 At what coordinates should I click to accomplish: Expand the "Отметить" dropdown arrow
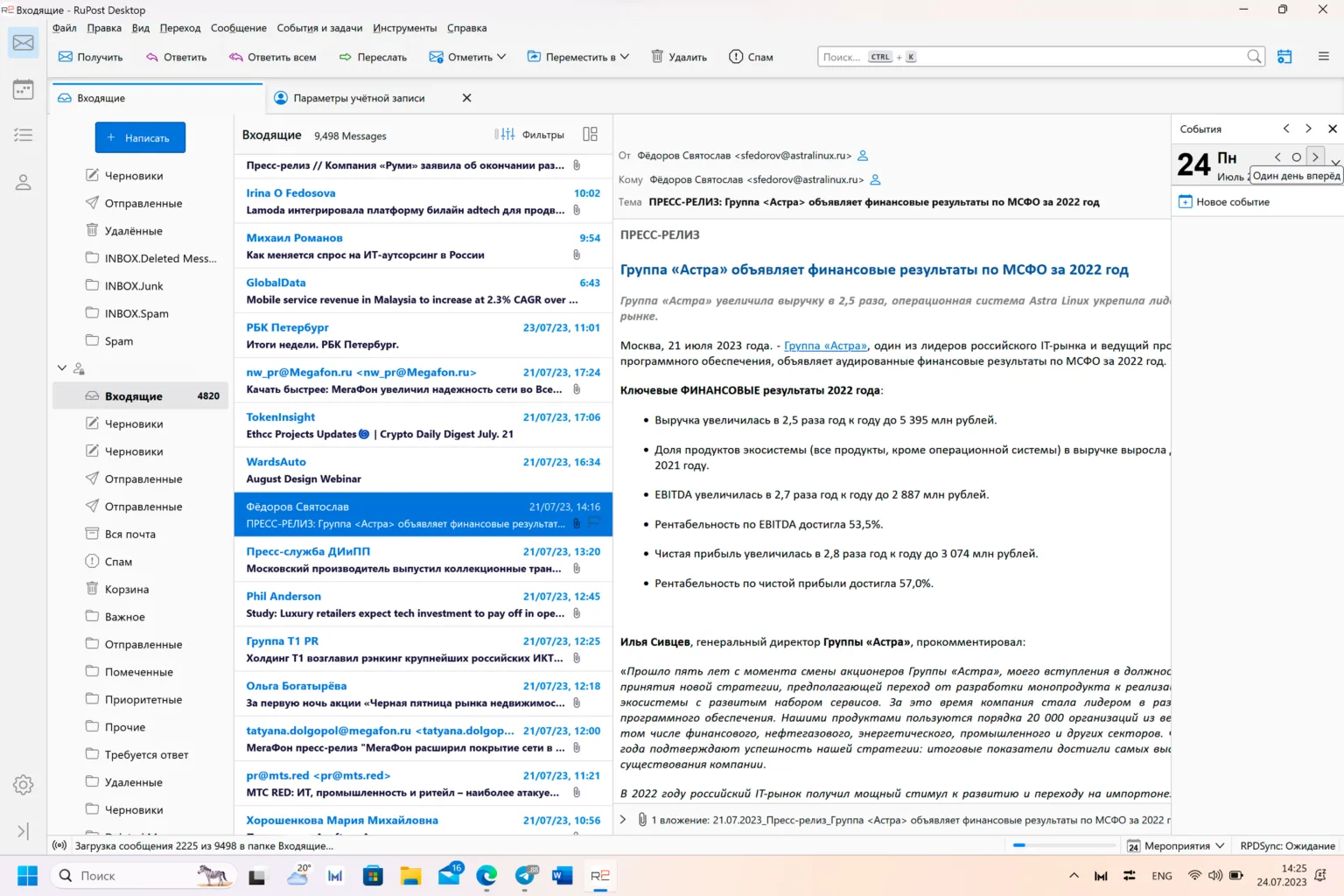pos(501,57)
